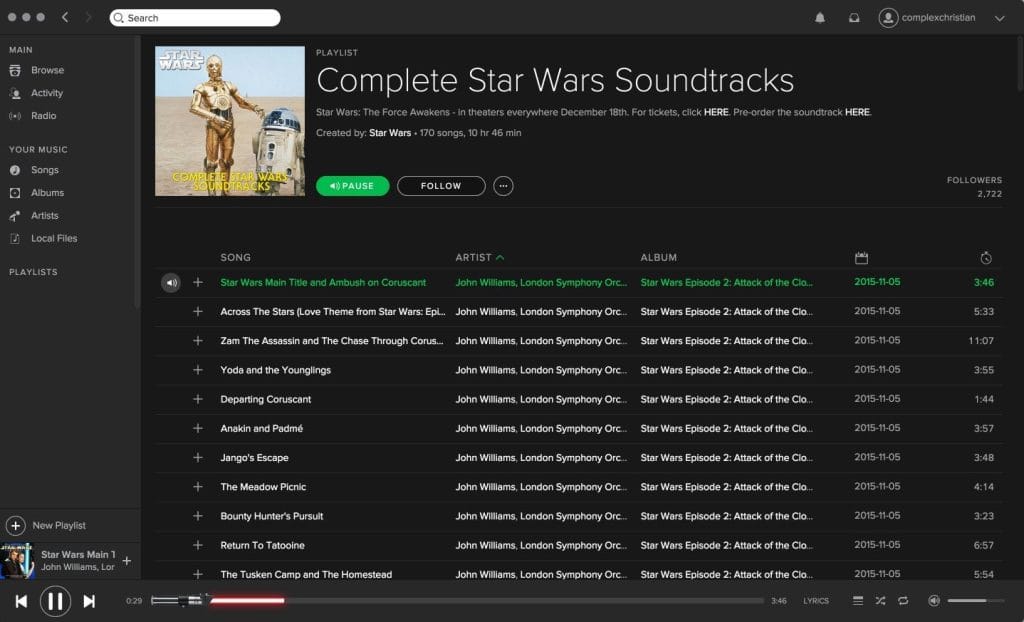The image size is (1024, 622).
Task: Click the first HERE tickets link
Action: click(716, 112)
